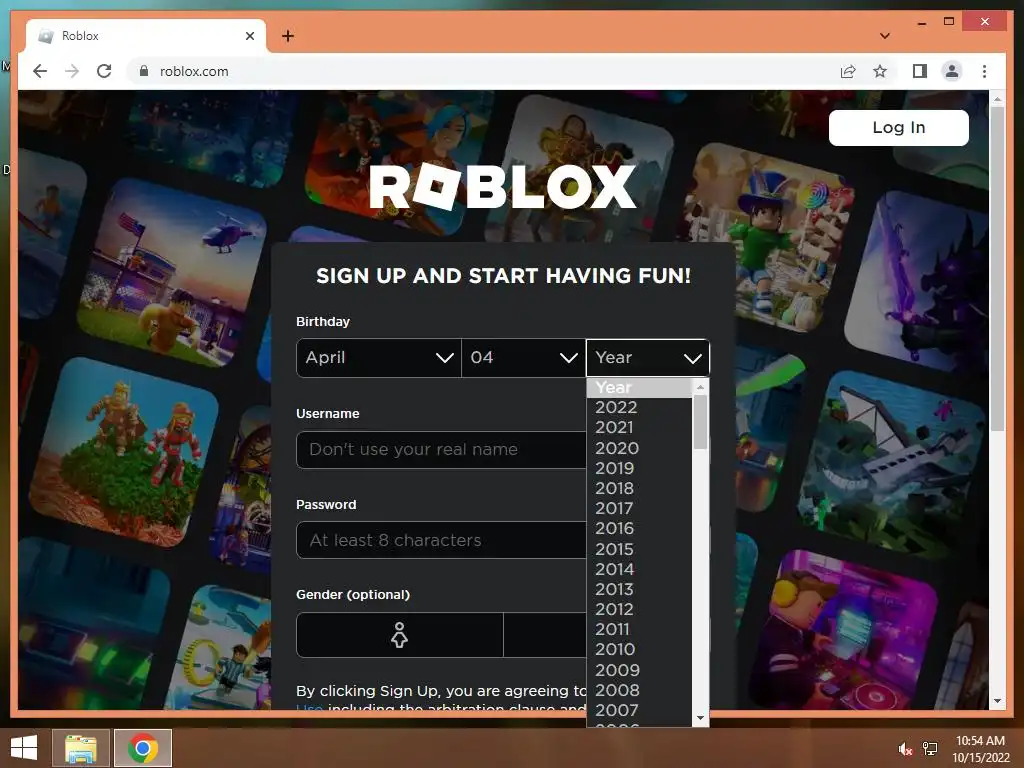Image resolution: width=1024 pixels, height=768 pixels.
Task: Choose 2012 as birth year
Action: click(640, 609)
